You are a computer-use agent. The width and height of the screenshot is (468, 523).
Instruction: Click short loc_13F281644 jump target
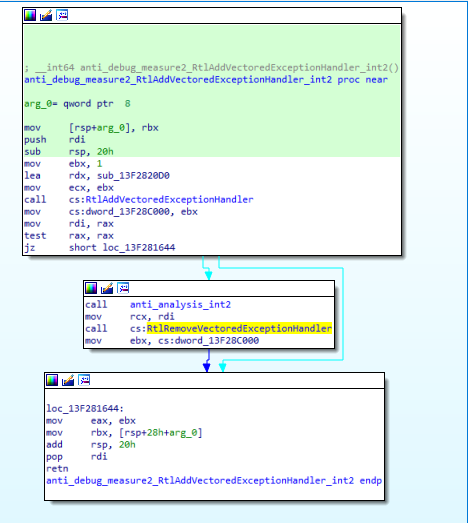(x=122, y=247)
